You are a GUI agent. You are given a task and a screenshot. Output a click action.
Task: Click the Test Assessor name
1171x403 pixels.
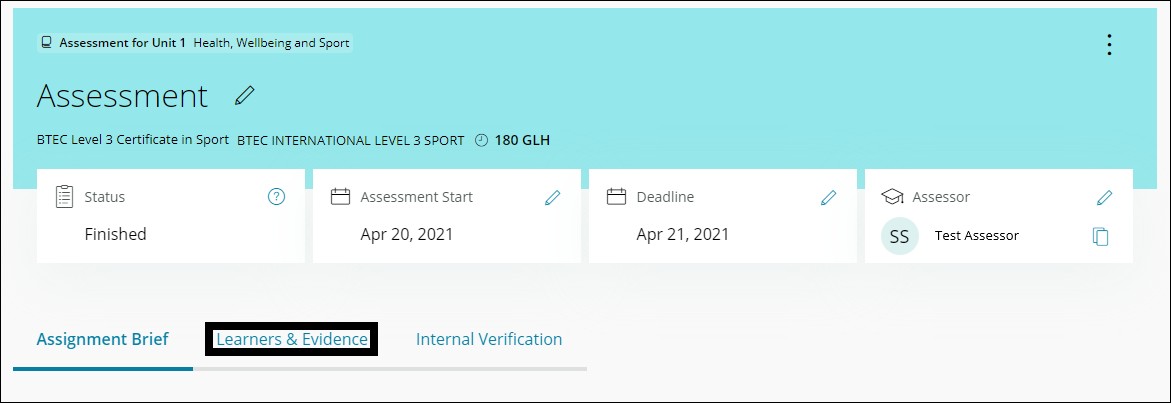[976, 236]
